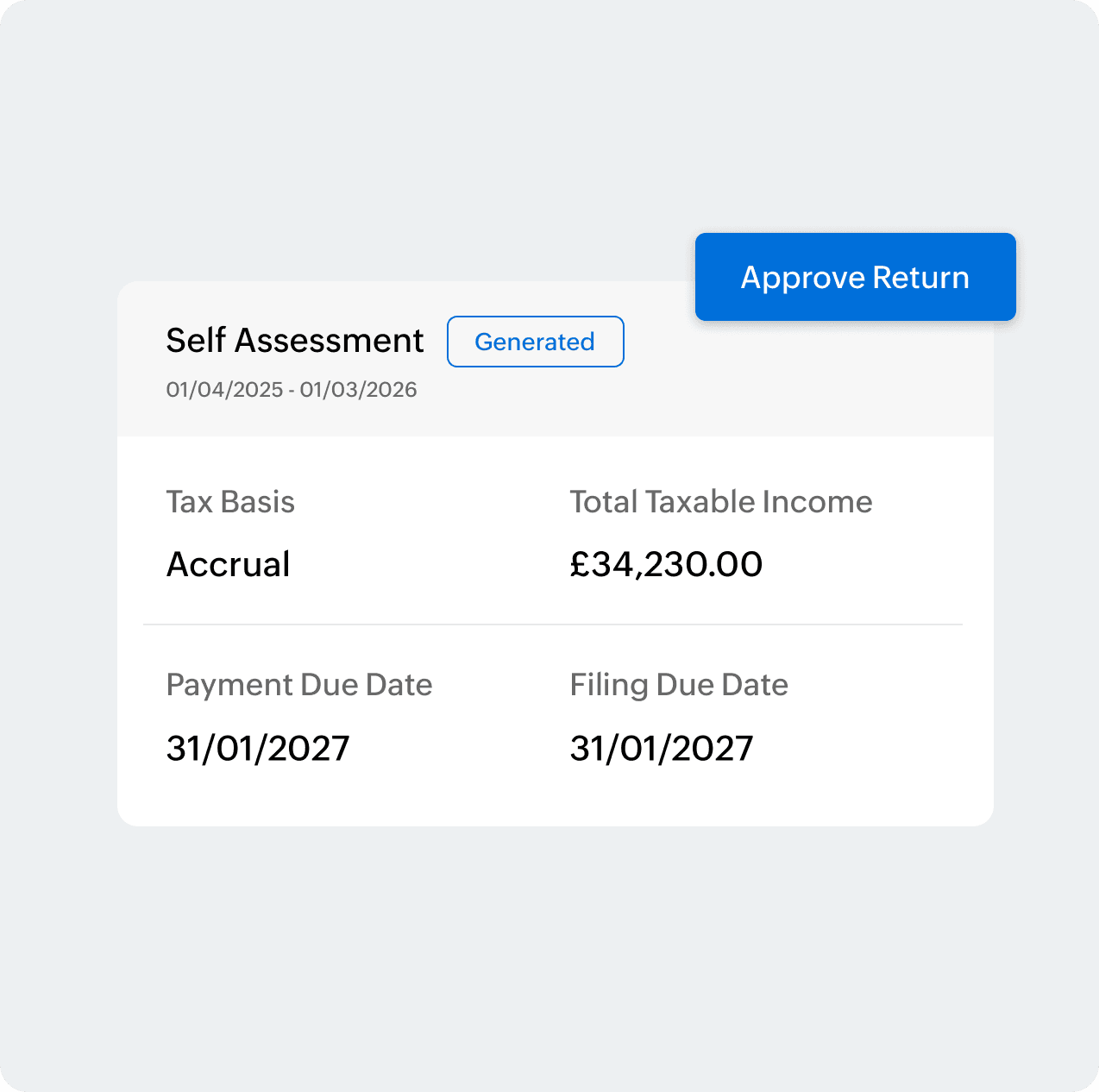
Task: Click the divider line between card rows
Action: pyautogui.click(x=553, y=624)
